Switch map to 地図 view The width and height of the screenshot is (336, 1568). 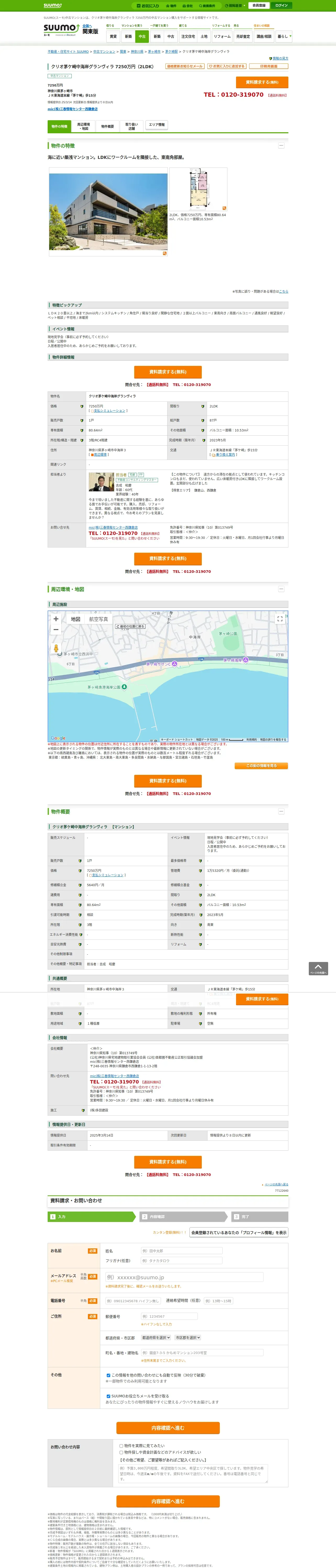(76, 619)
